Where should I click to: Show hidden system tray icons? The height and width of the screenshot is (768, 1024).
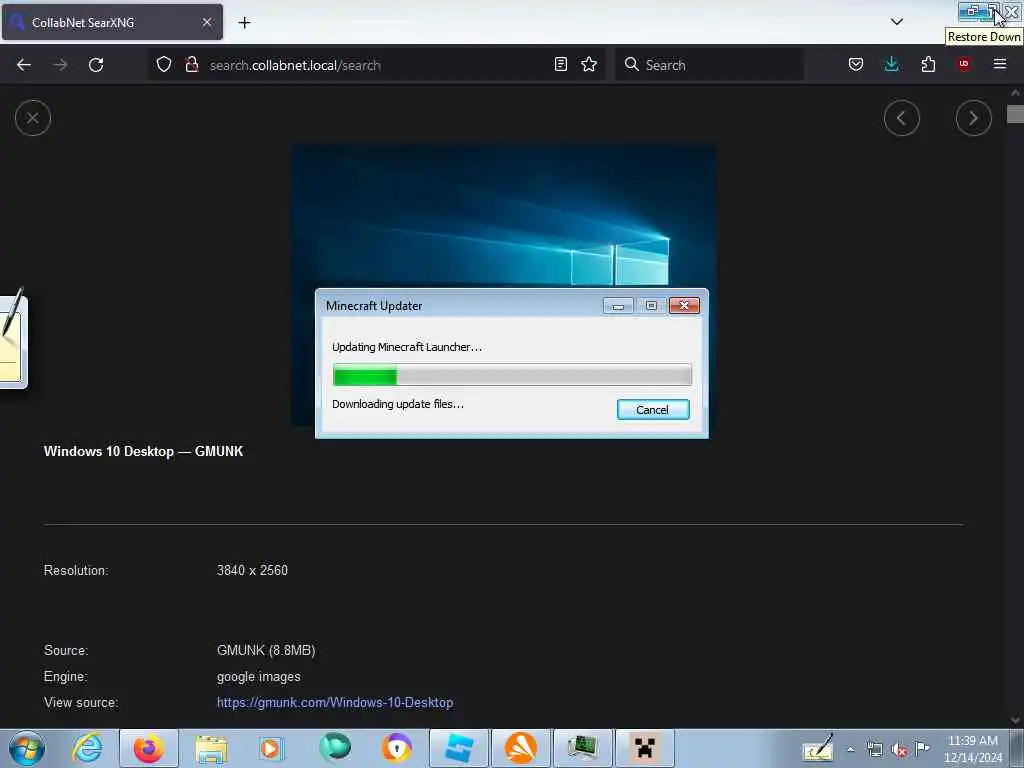pyautogui.click(x=850, y=750)
